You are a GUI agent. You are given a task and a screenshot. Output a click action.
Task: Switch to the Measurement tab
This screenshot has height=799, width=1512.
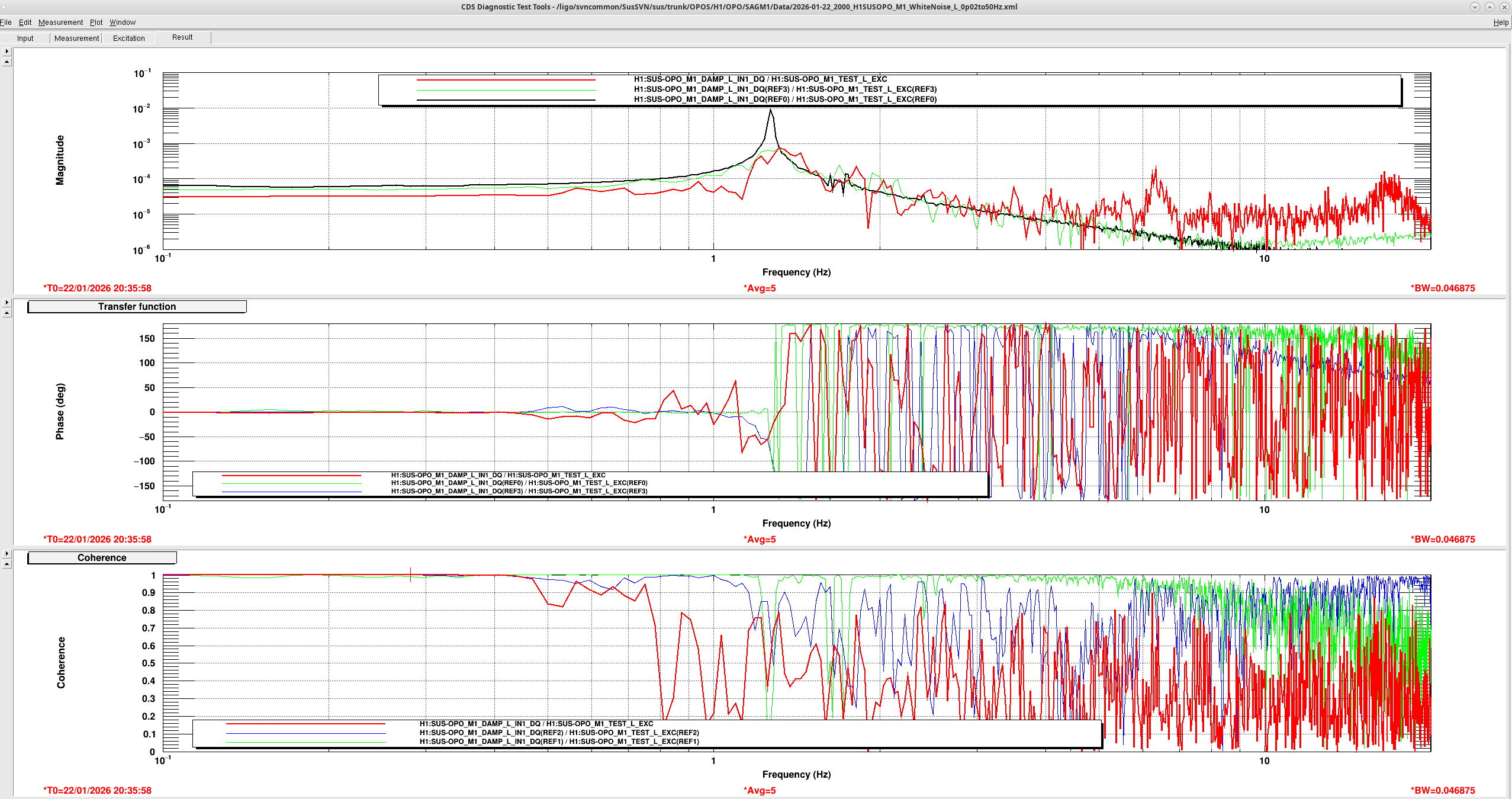click(x=76, y=38)
